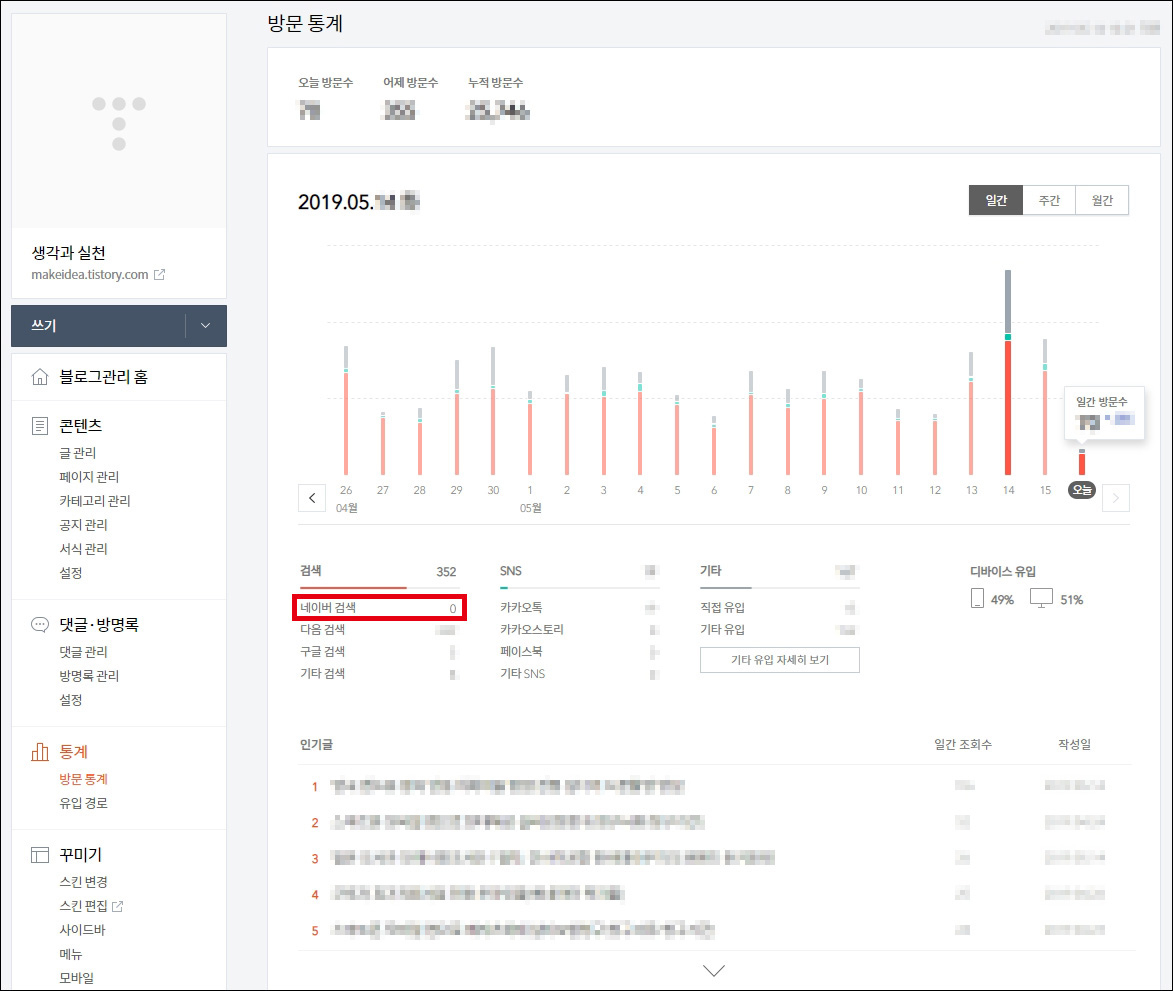The width and height of the screenshot is (1173, 991).
Task: Open 서식 관리 menu item
Action: point(83,548)
